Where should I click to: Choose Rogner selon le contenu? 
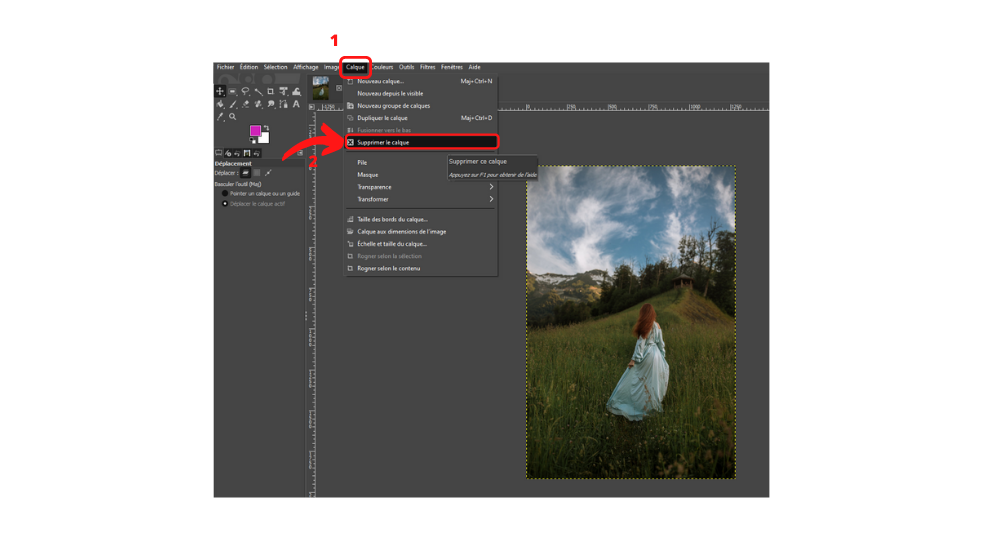point(421,269)
